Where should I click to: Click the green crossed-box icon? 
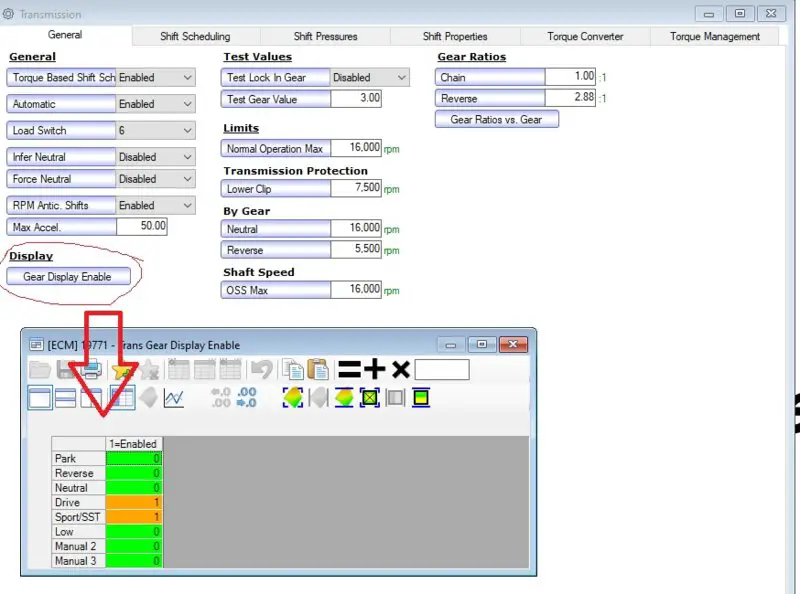click(x=369, y=398)
